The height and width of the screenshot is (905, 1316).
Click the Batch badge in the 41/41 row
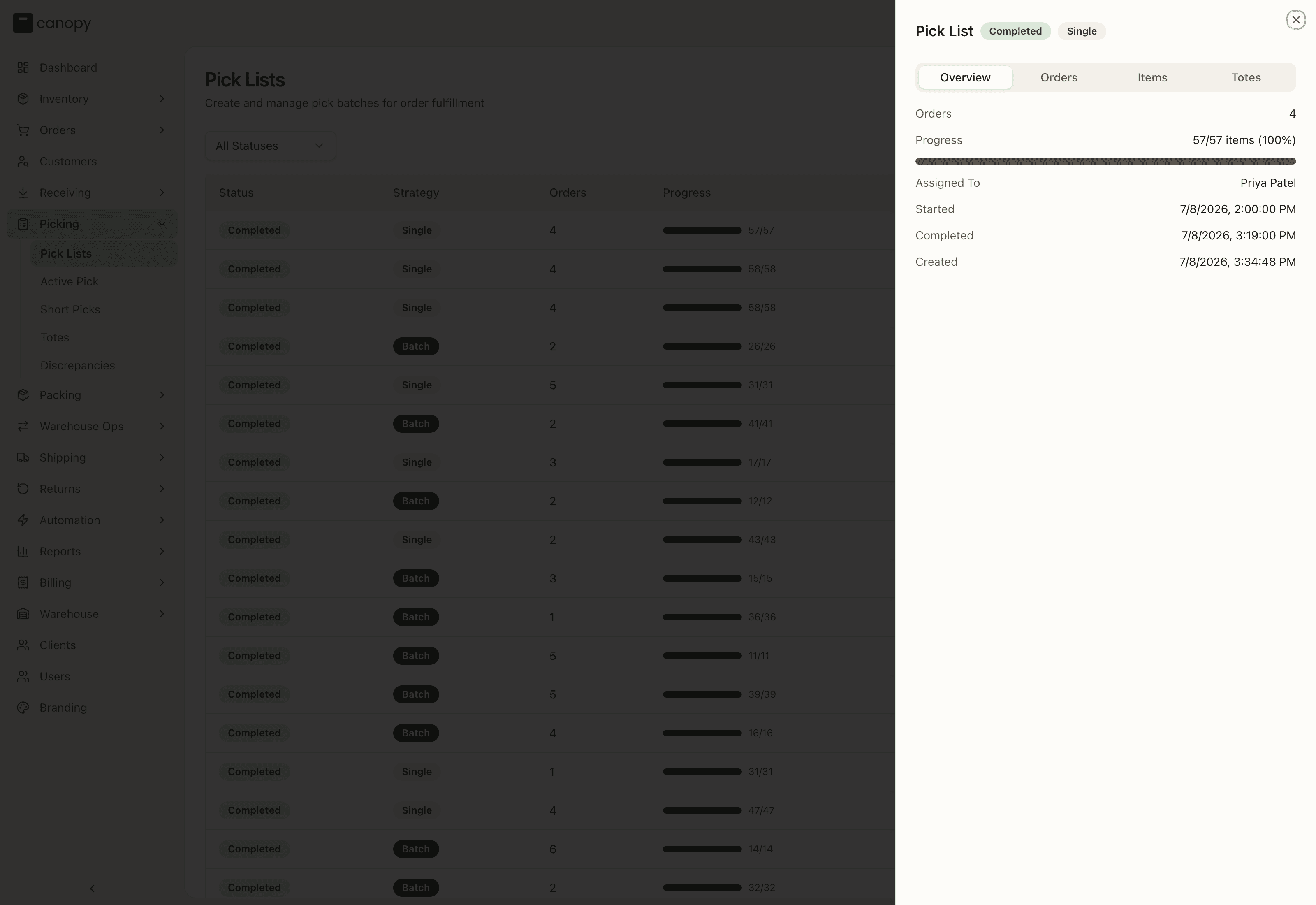point(415,424)
